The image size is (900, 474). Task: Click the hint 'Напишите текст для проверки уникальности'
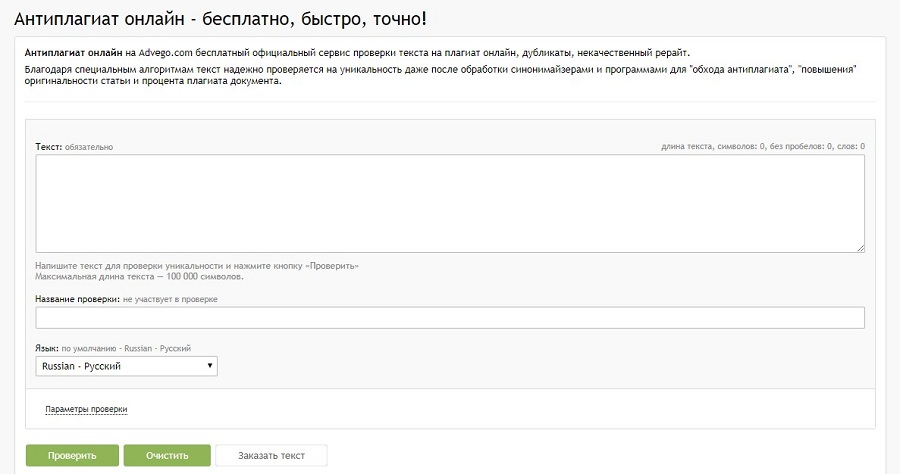[x=129, y=266]
